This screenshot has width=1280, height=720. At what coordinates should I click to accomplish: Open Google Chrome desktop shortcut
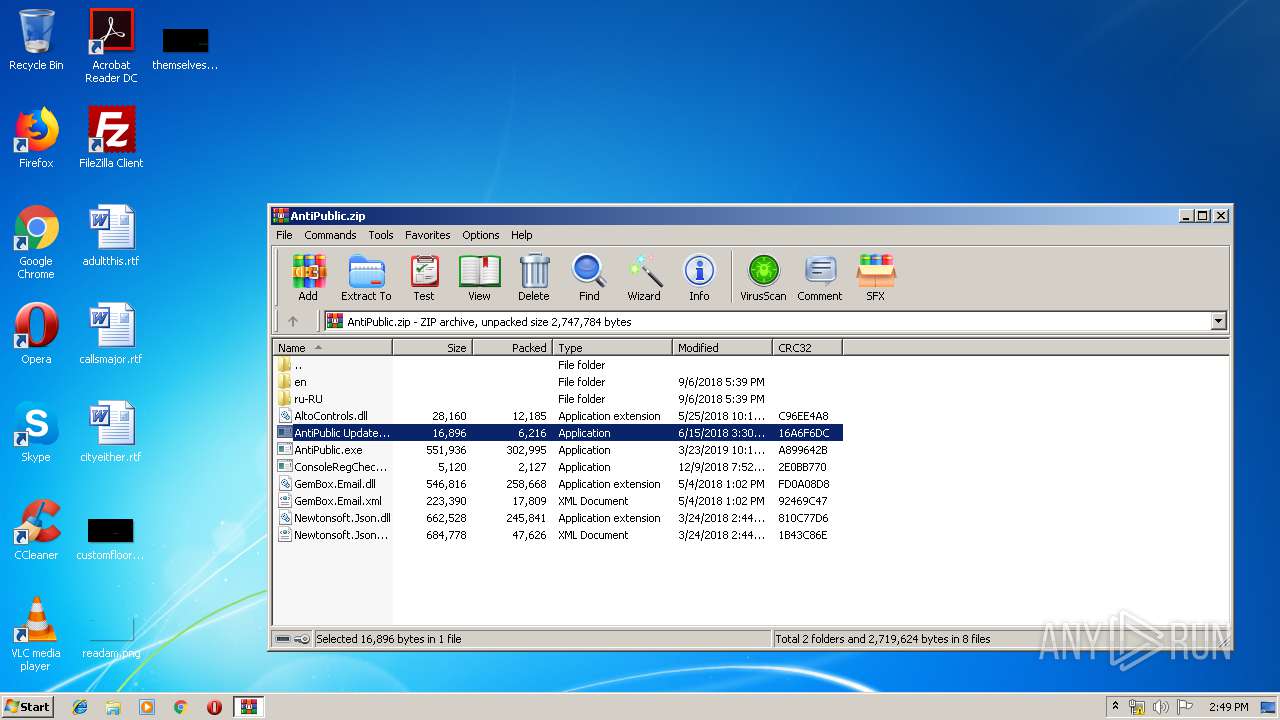[x=36, y=242]
